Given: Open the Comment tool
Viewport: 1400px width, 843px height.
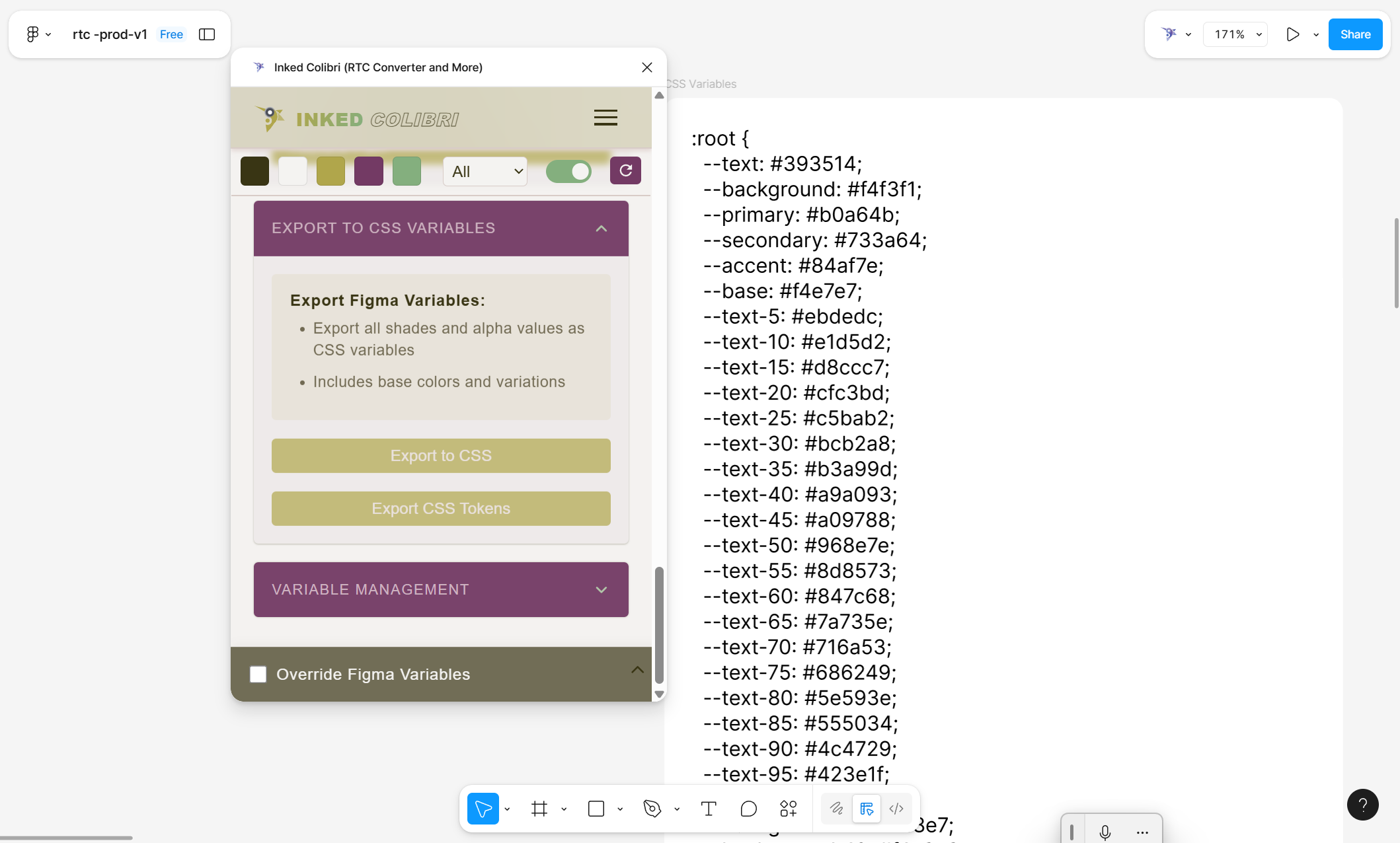Looking at the screenshot, I should [x=748, y=808].
